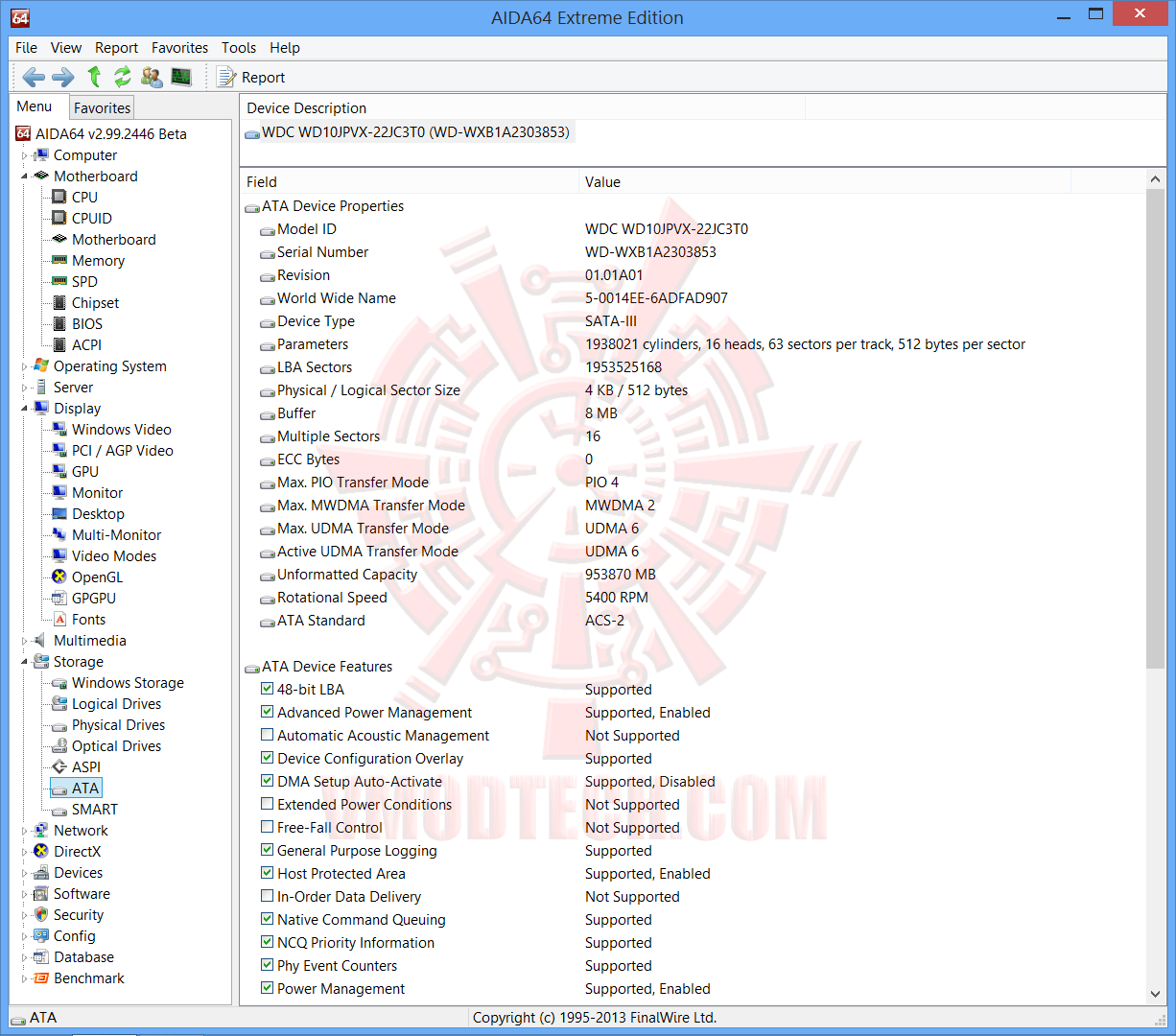Refresh the page with green arrows icon
The width and height of the screenshot is (1176, 1036).
click(x=123, y=77)
